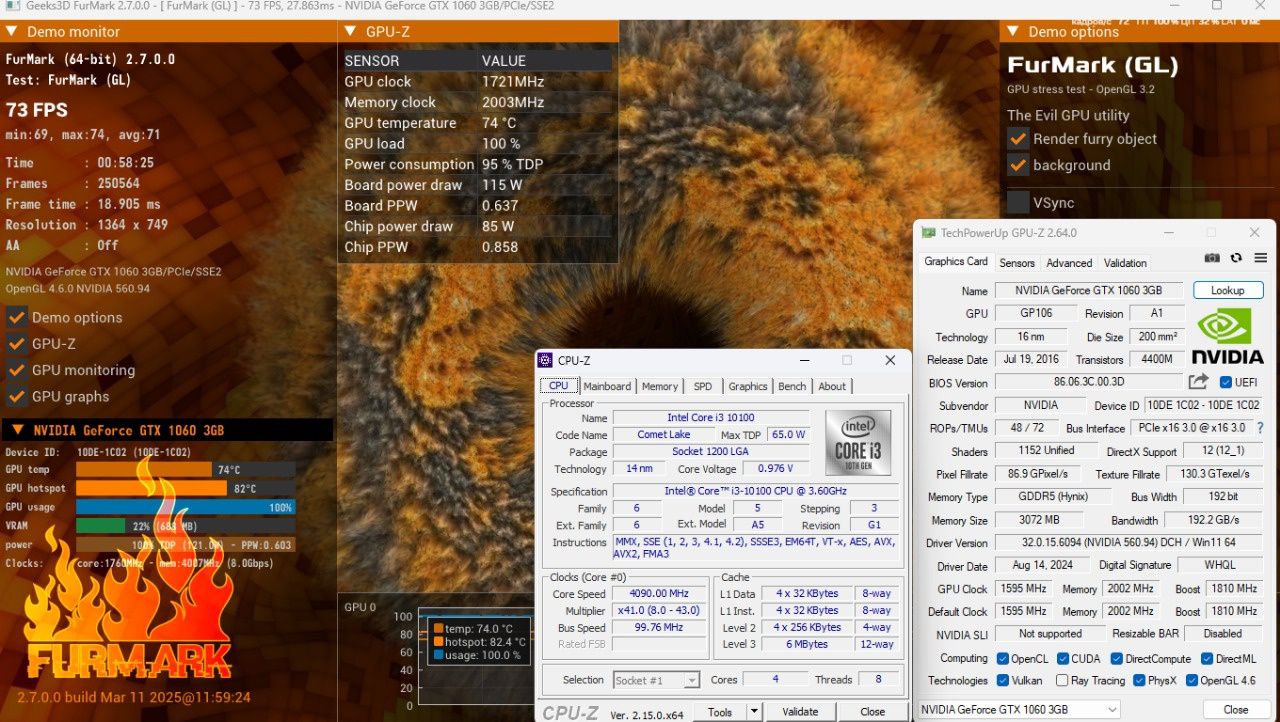1280x722 pixels.
Task: Click the VRAM usage bar showing 22%
Action: coord(185,526)
